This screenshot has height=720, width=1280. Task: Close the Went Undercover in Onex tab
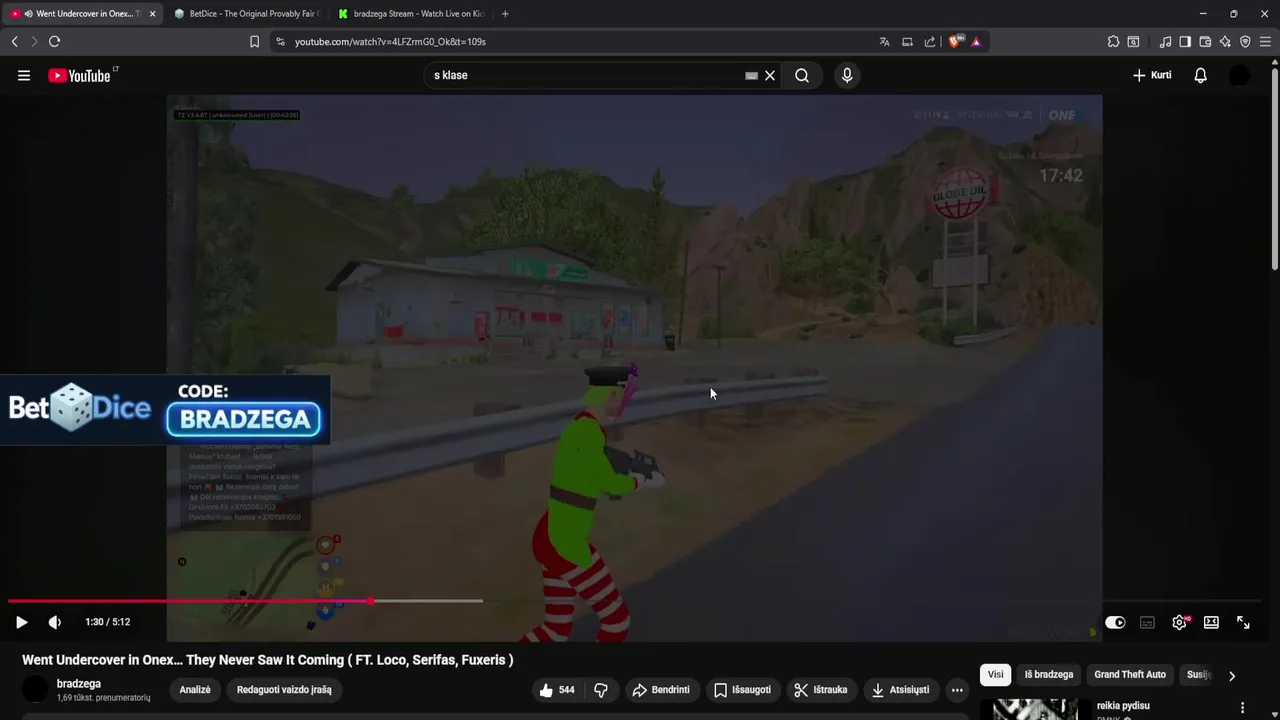(152, 14)
